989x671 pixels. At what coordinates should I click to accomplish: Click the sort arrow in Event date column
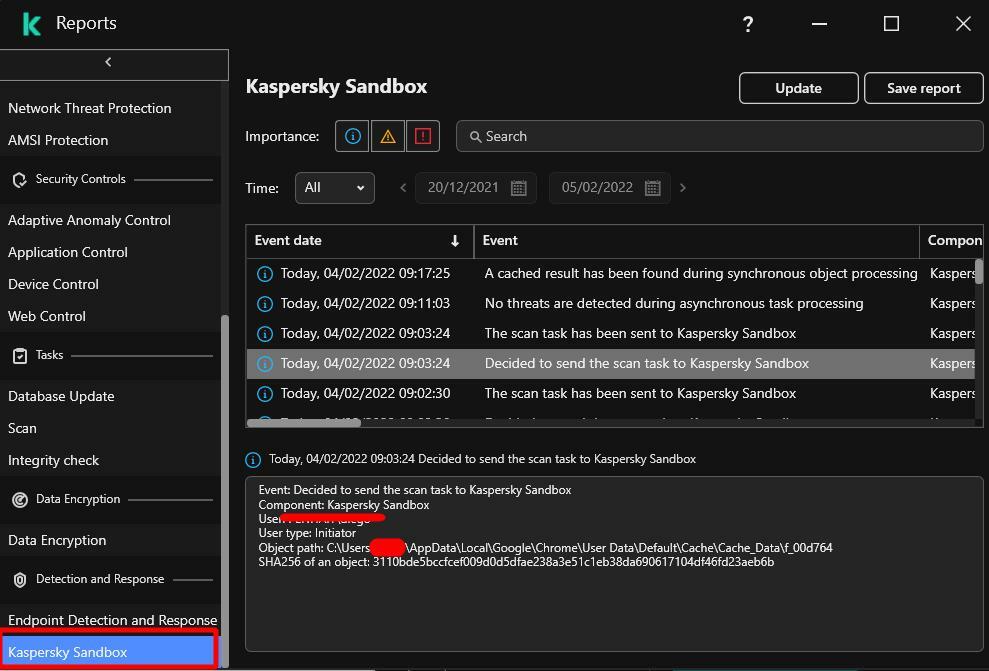point(455,241)
